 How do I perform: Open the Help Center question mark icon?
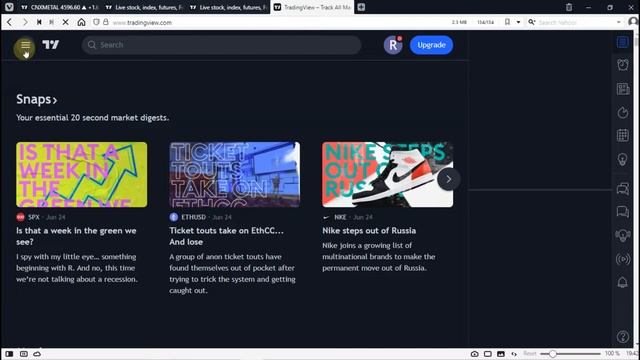[622, 337]
